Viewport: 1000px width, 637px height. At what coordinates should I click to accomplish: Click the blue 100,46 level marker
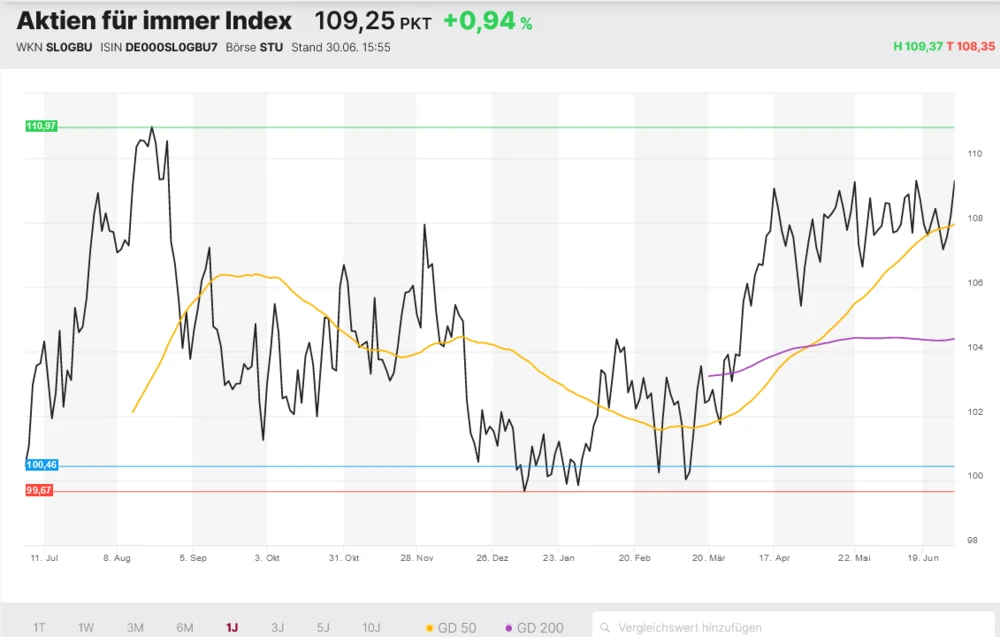pyautogui.click(x=41, y=465)
